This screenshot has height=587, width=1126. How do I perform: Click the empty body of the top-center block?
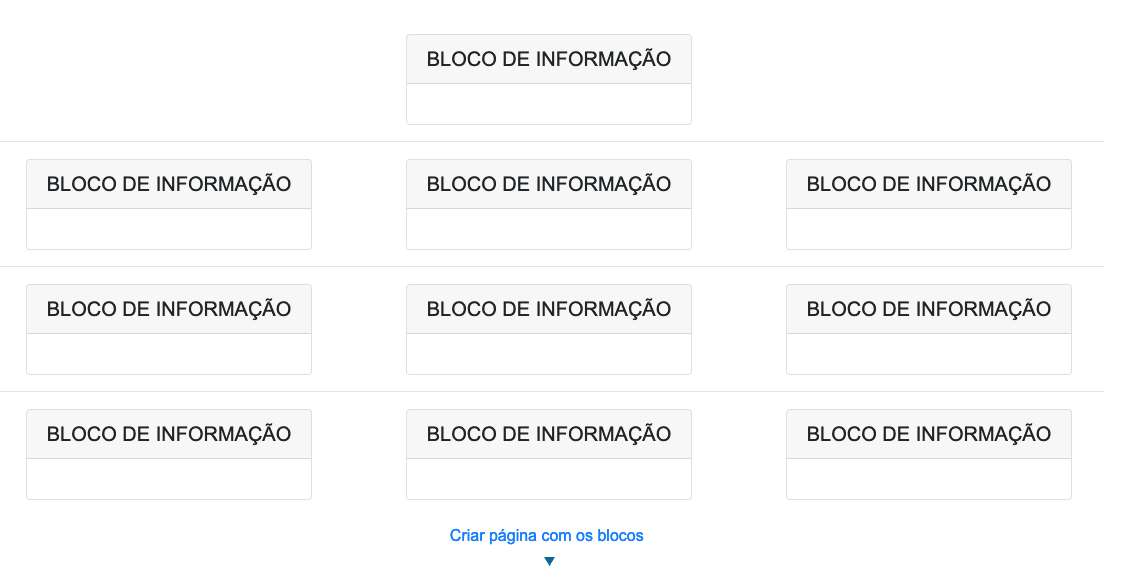click(548, 104)
